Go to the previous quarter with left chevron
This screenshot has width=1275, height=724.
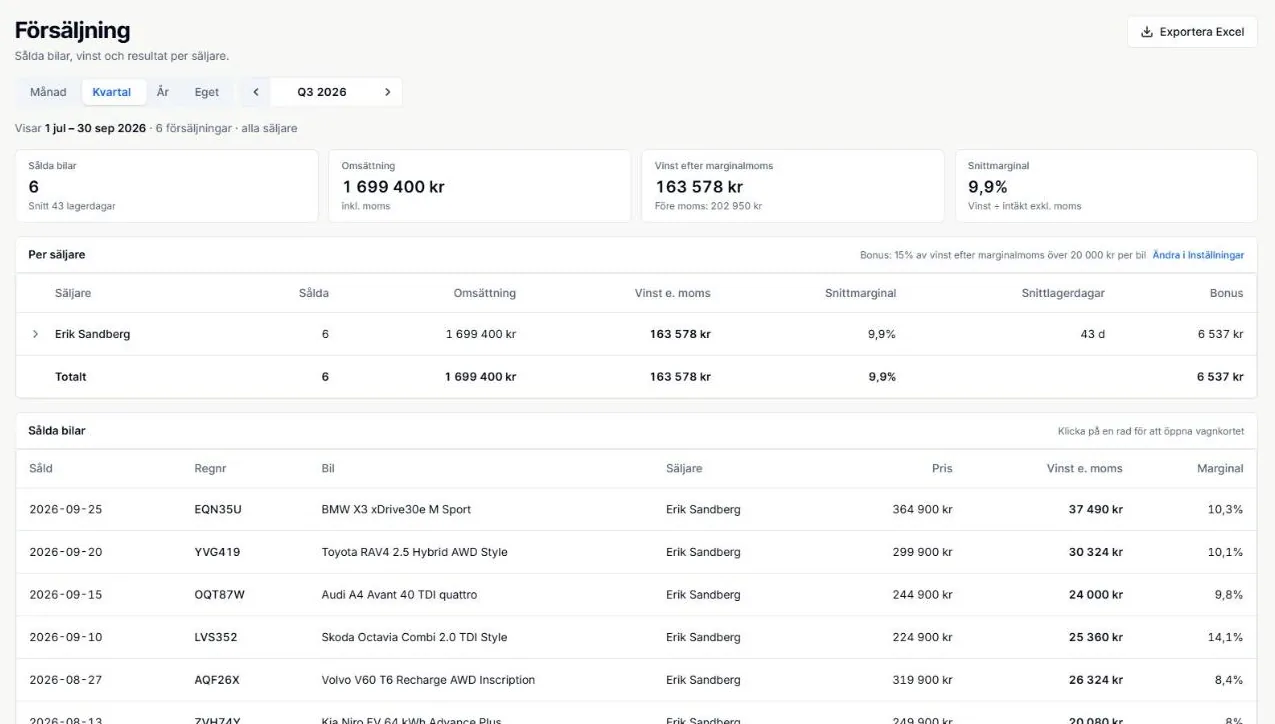click(x=256, y=92)
